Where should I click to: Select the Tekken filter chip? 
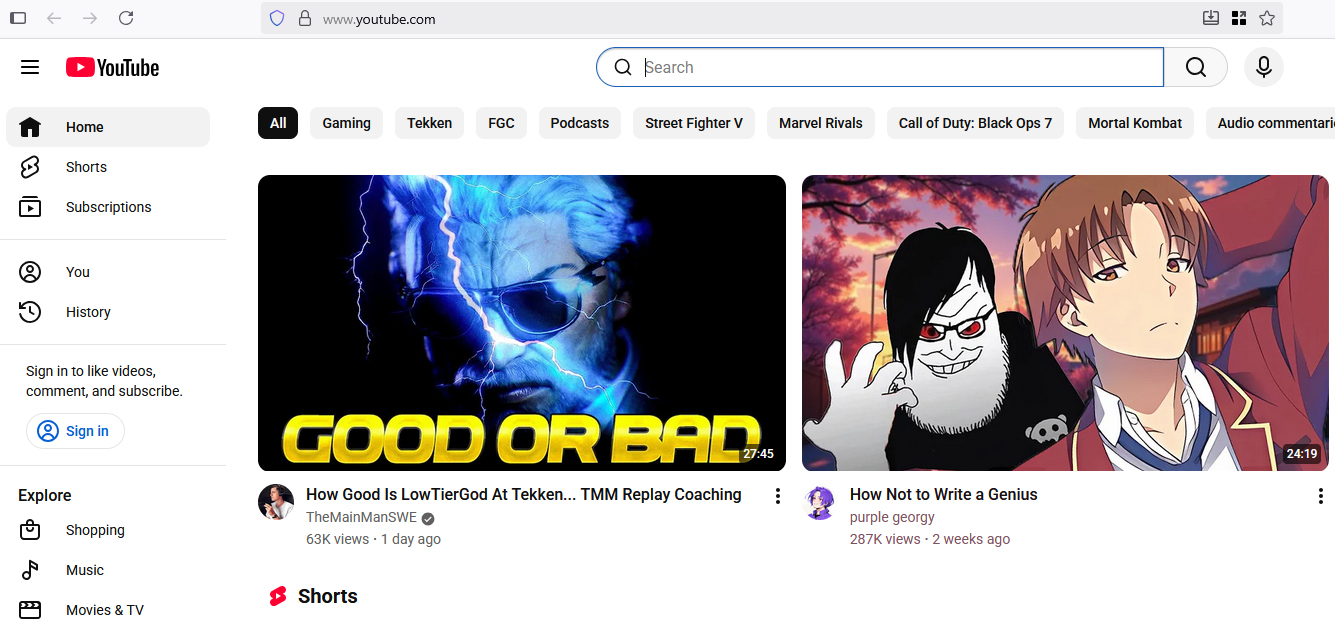[x=429, y=123]
